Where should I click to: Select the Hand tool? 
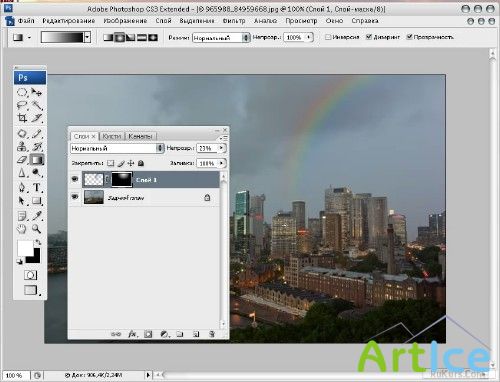22,229
